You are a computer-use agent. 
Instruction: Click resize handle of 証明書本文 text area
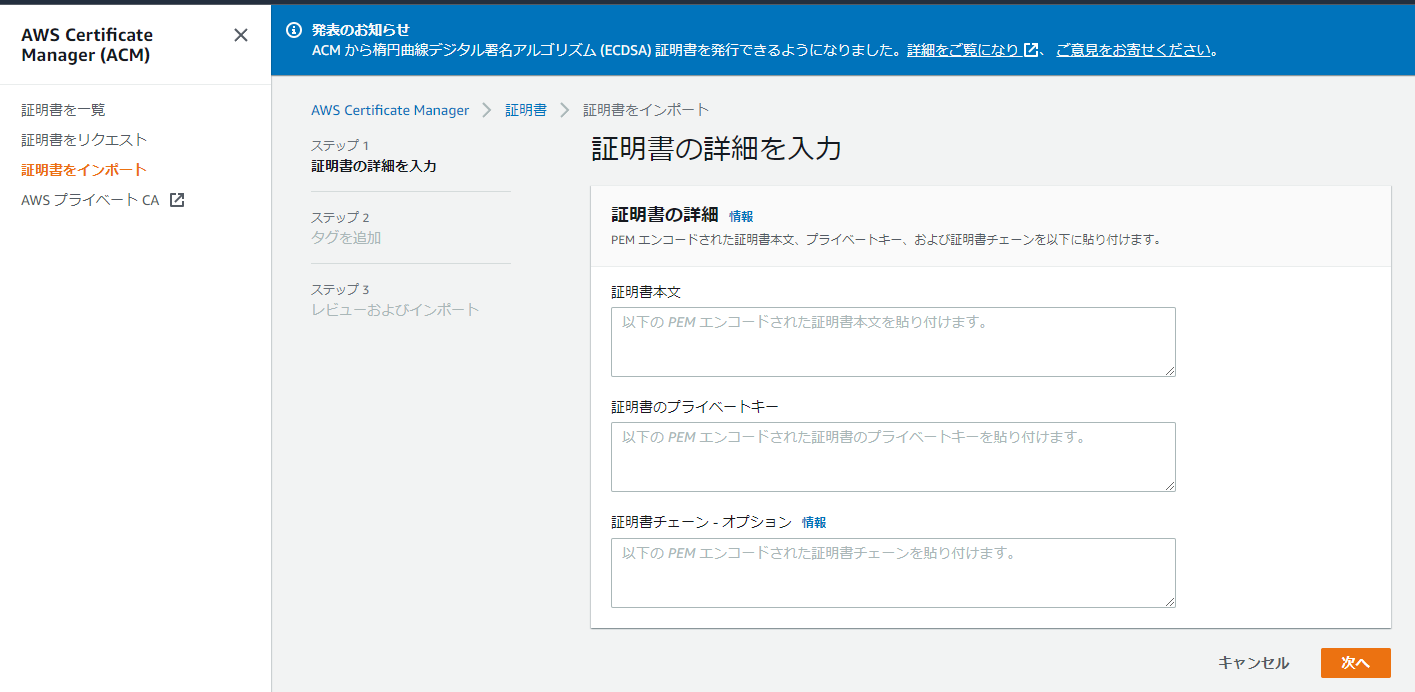click(1169, 370)
